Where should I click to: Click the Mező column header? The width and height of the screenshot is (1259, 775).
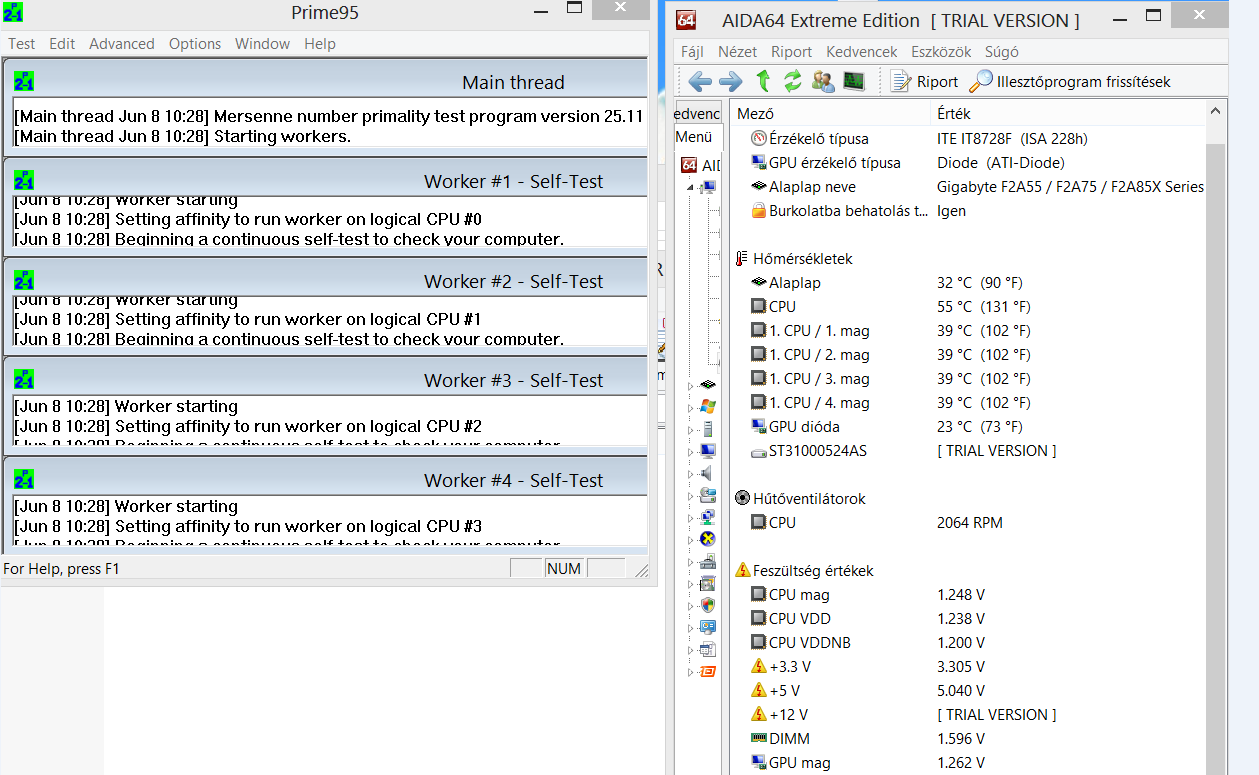pyautogui.click(x=832, y=114)
